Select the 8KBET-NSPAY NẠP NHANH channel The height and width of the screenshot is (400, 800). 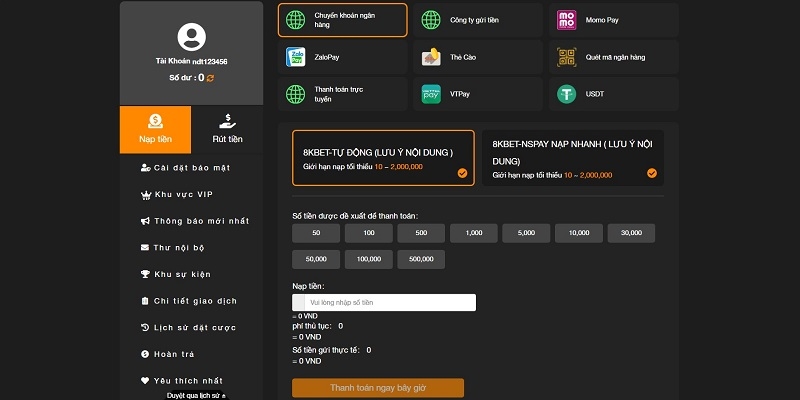571,159
